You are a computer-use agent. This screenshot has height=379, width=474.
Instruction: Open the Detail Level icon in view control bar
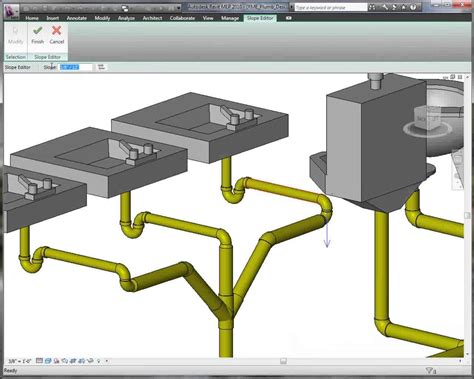pyautogui.click(x=39, y=361)
